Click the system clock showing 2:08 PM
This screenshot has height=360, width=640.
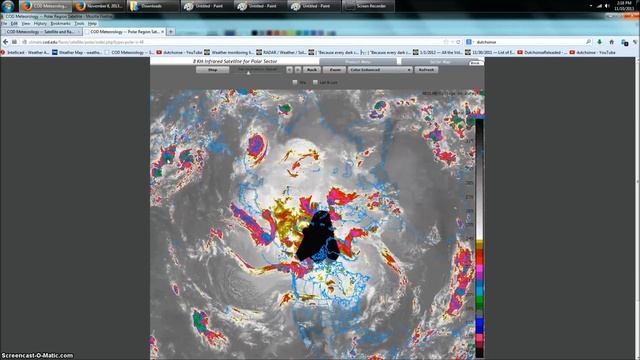click(624, 6)
